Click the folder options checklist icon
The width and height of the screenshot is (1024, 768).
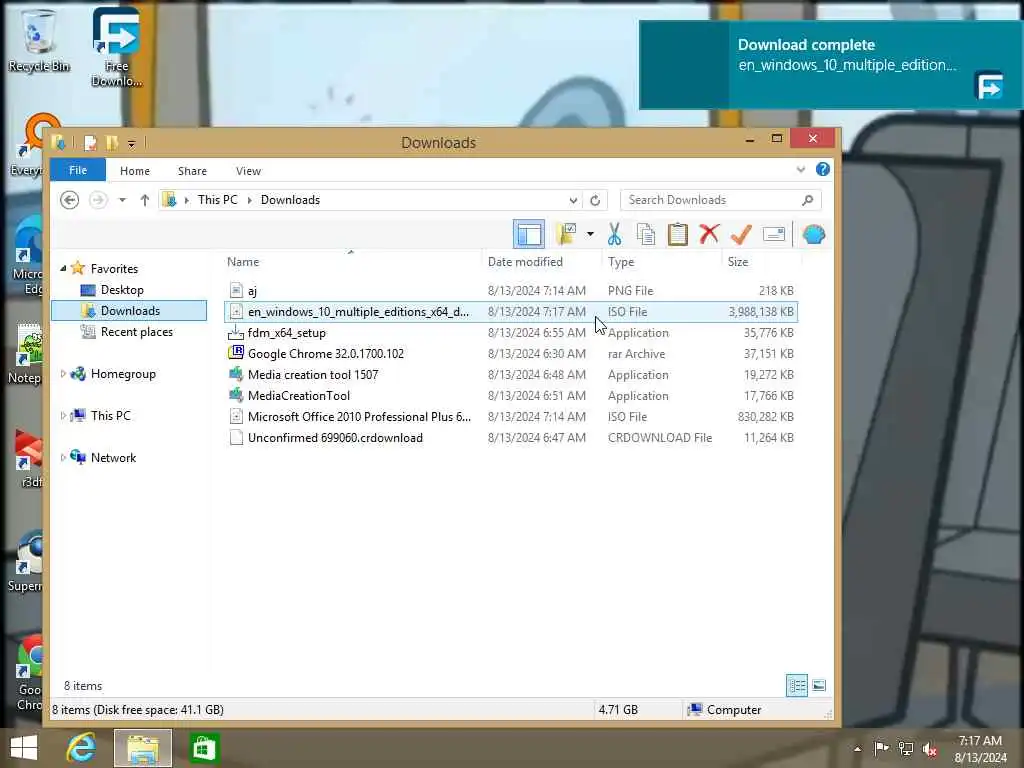pyautogui.click(x=566, y=234)
